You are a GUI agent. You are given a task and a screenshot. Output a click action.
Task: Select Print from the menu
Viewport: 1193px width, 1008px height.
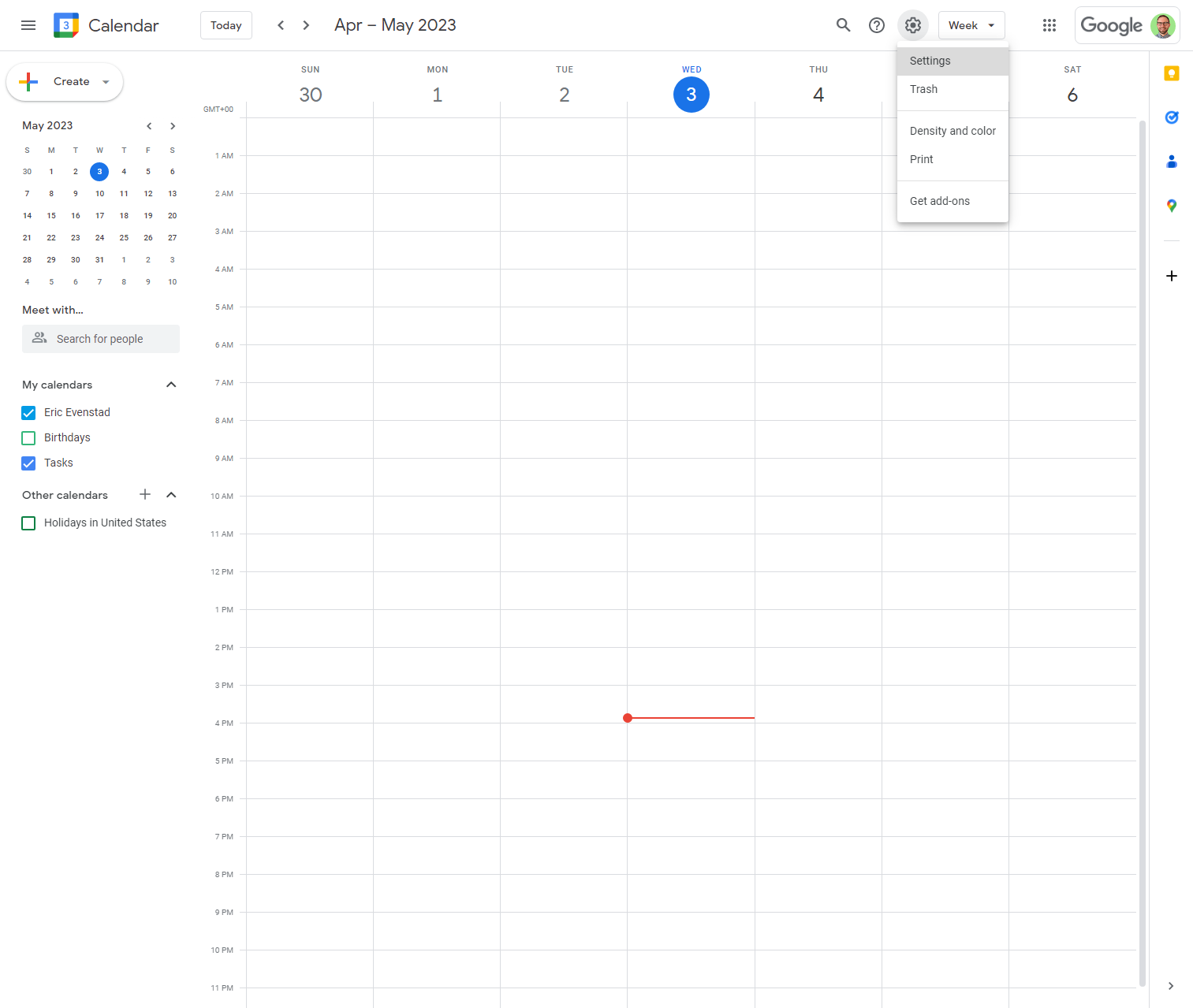[953, 159]
